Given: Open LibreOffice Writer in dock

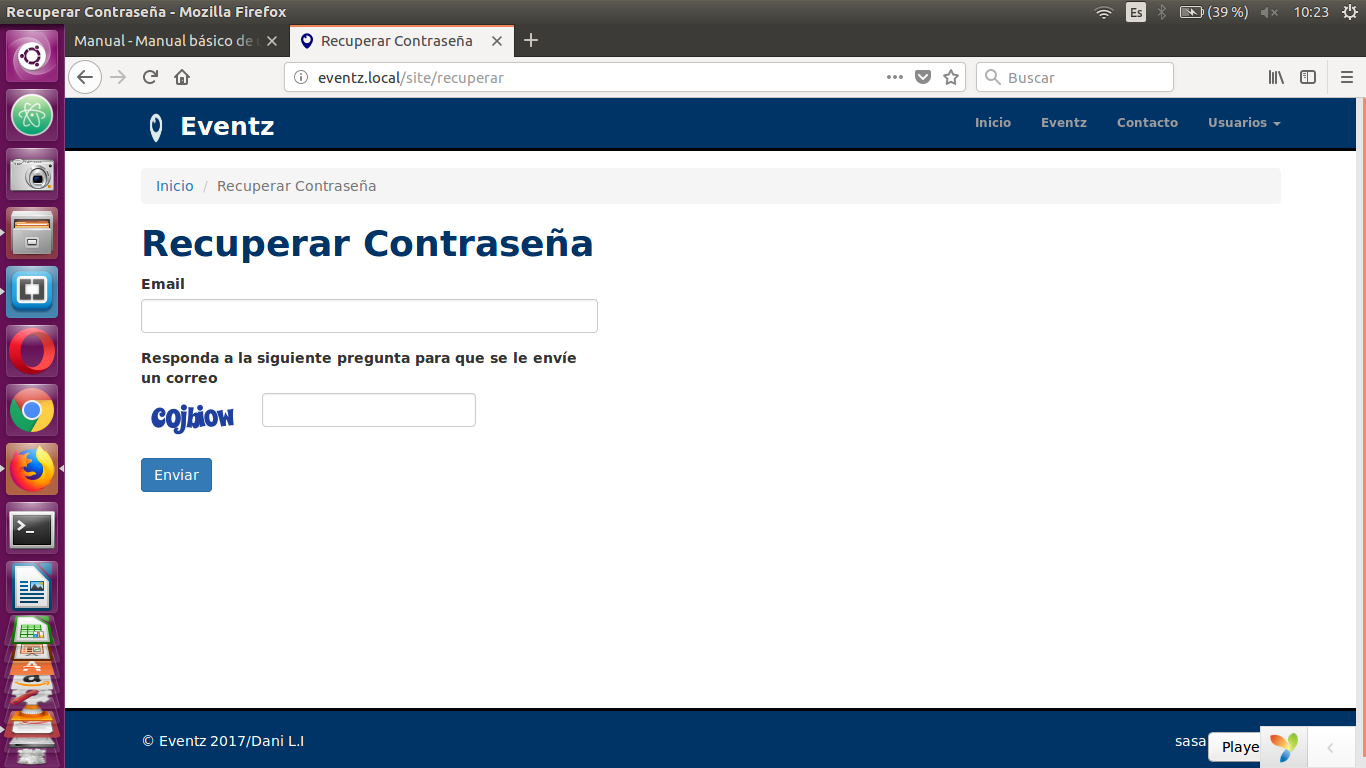Looking at the screenshot, I should tap(33, 587).
